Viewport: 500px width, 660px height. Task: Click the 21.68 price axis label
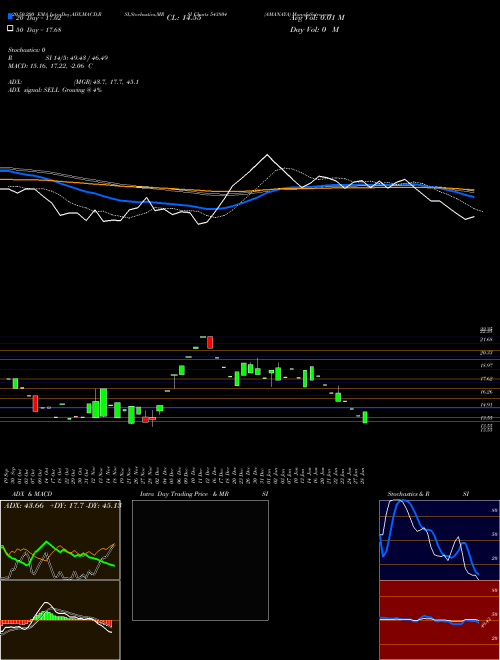(x=486, y=339)
